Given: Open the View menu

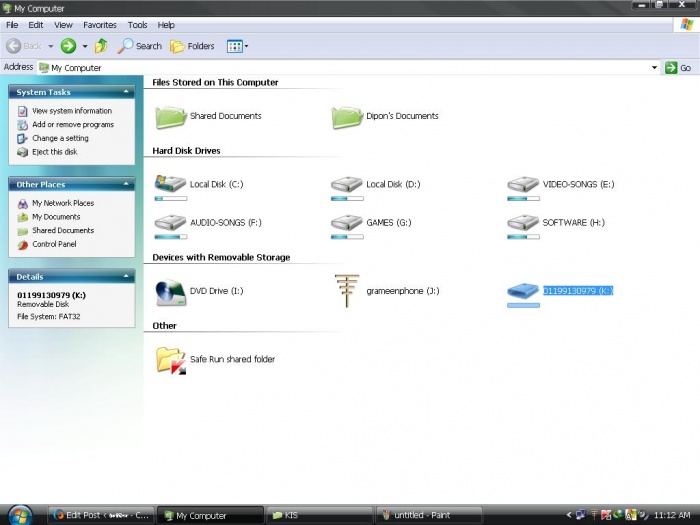Looking at the screenshot, I should coord(63,25).
